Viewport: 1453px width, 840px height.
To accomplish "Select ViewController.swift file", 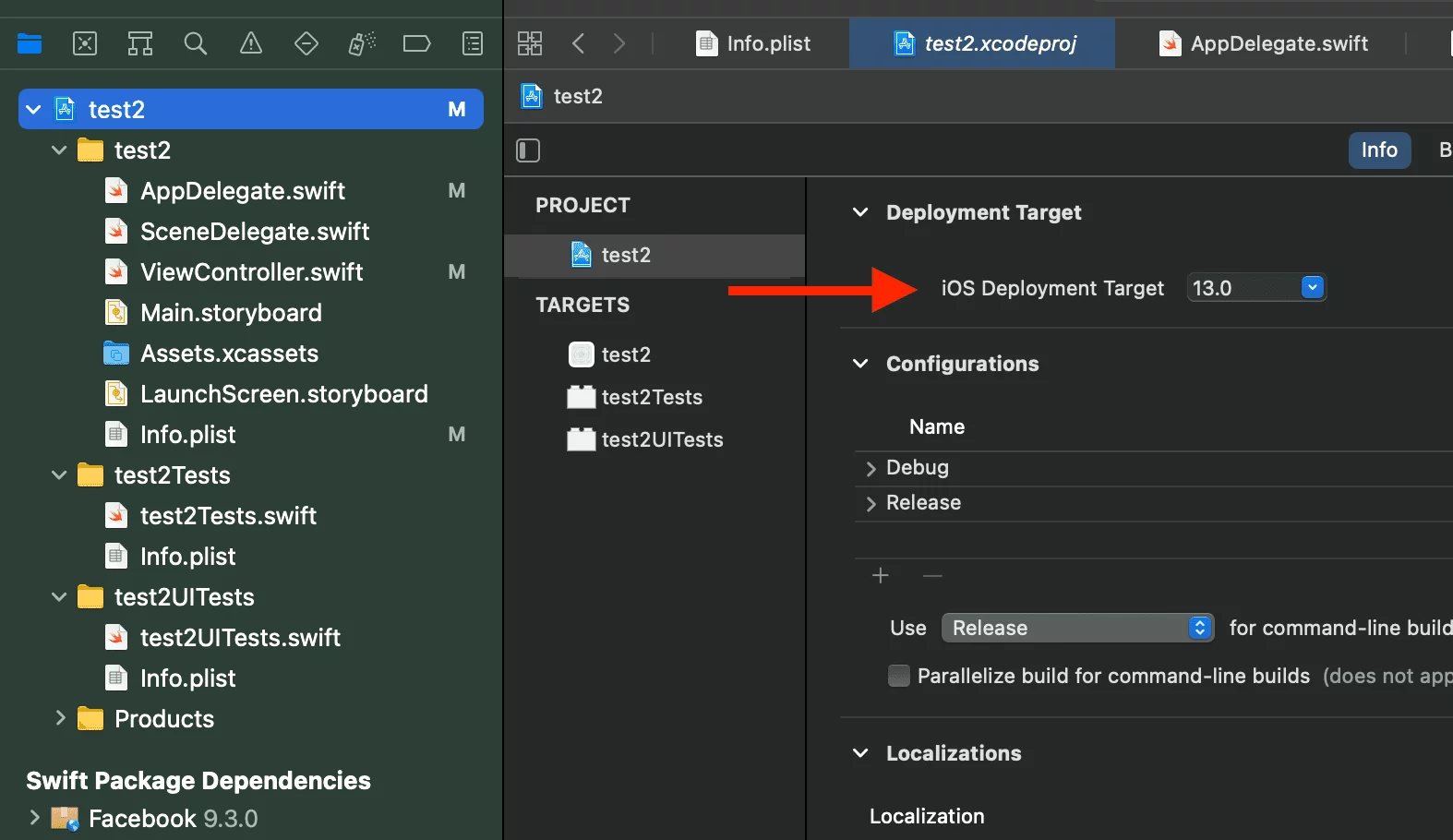I will pos(251,272).
